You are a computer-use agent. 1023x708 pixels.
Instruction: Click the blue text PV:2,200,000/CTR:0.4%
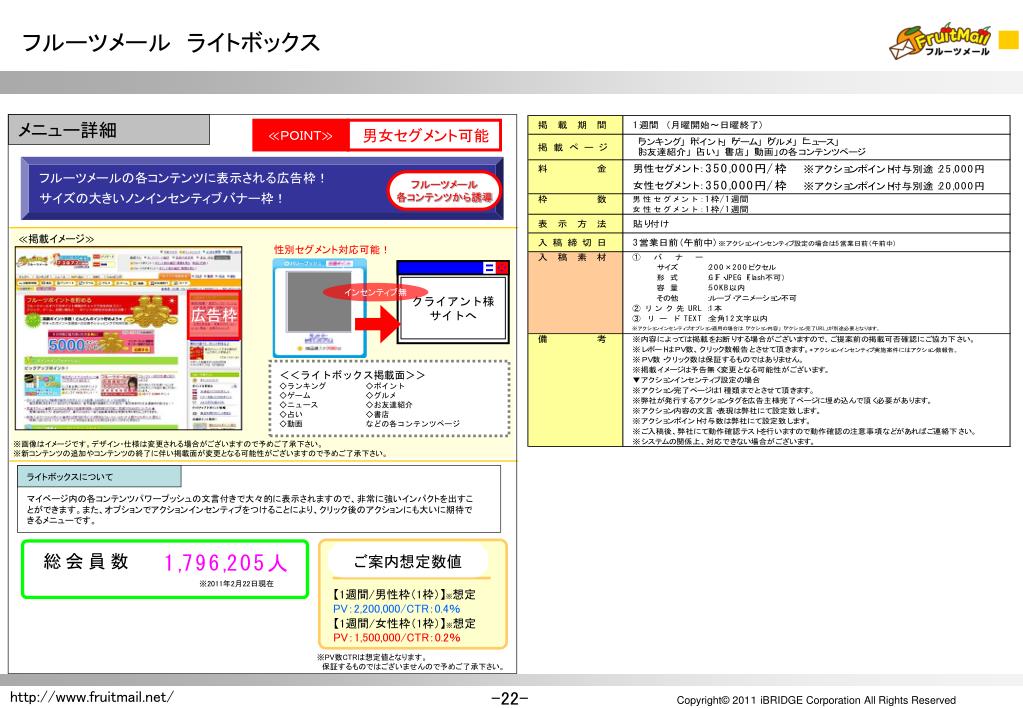click(397, 609)
